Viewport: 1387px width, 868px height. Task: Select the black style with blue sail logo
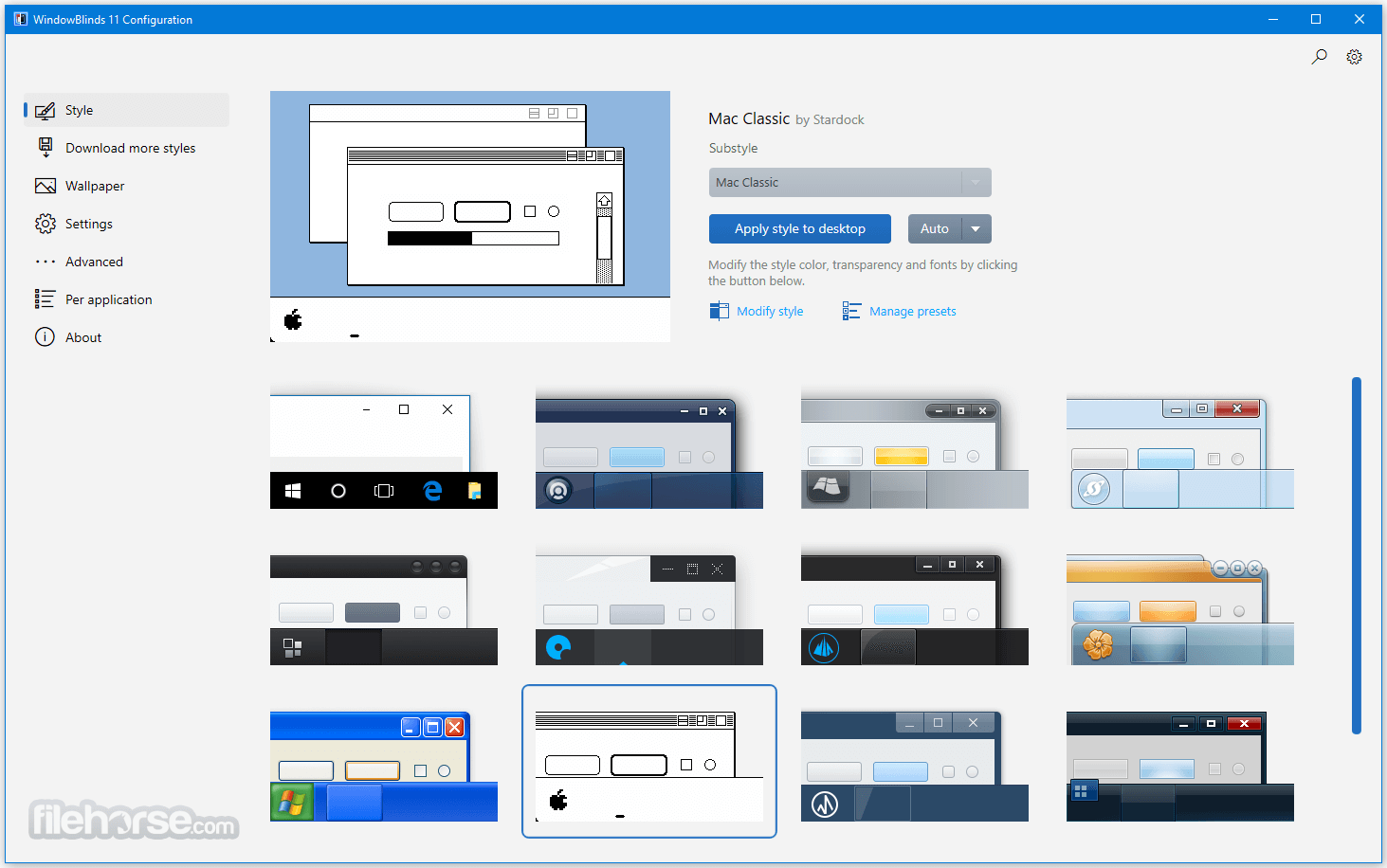pos(915,608)
